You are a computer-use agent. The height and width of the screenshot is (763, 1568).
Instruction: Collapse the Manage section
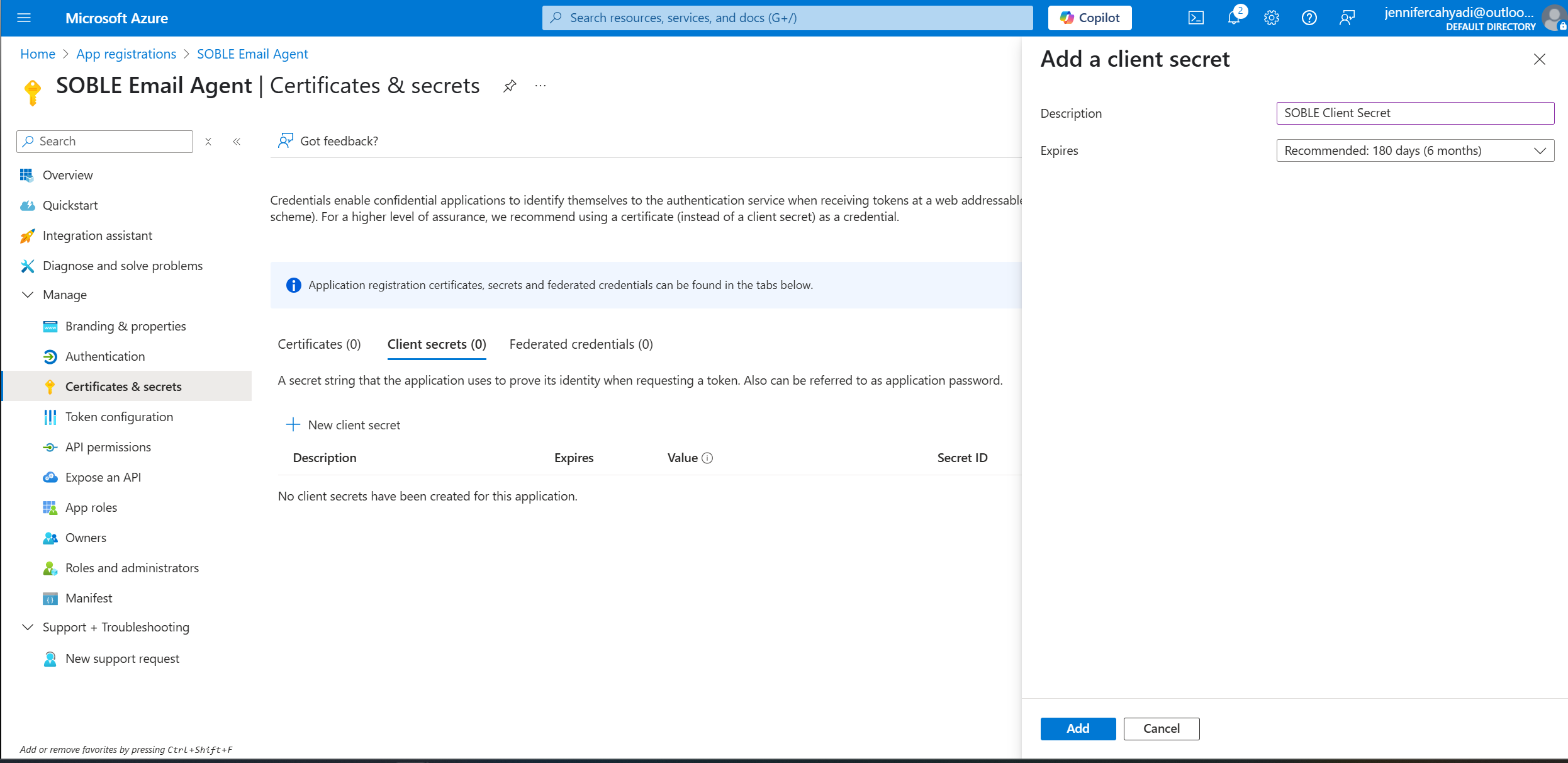tap(28, 295)
